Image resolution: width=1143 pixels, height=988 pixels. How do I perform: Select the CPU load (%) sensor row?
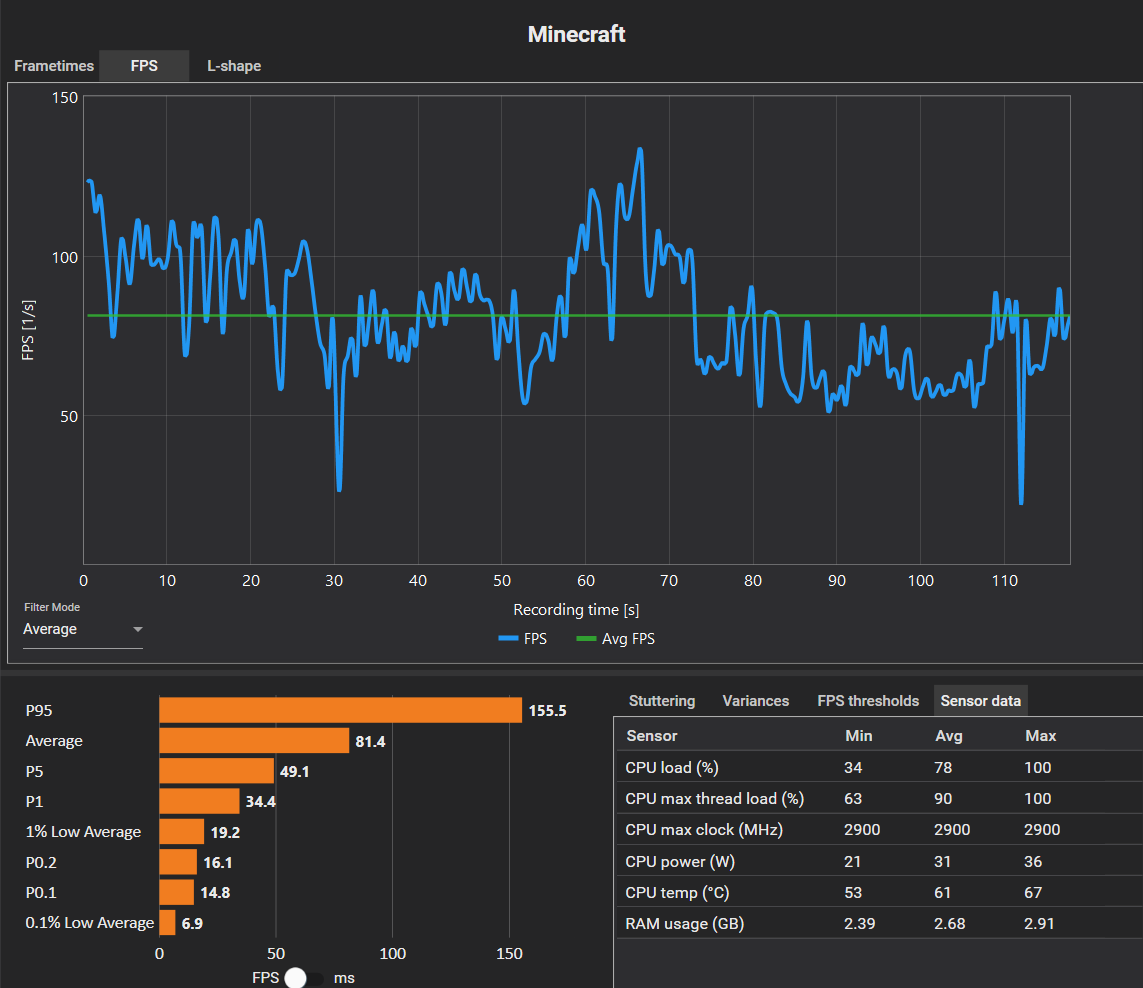[879, 767]
